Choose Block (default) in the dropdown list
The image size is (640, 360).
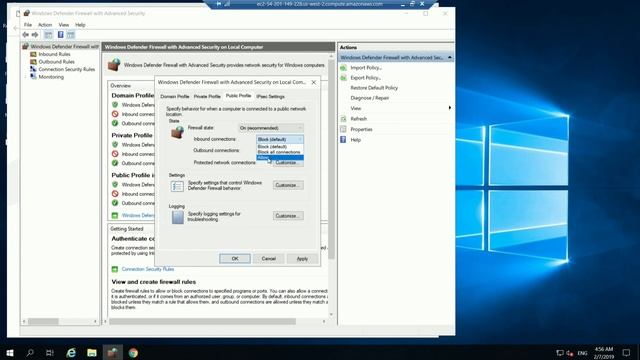[280, 147]
